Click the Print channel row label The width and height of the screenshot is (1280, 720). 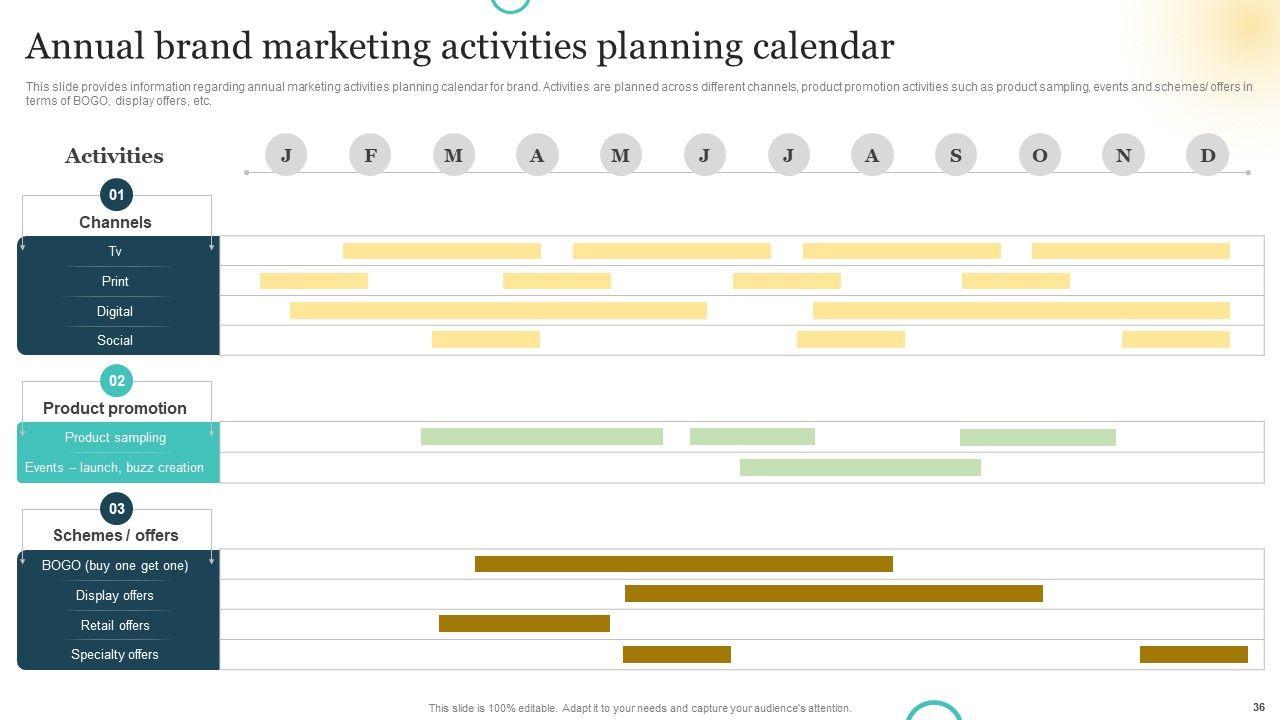click(x=115, y=281)
